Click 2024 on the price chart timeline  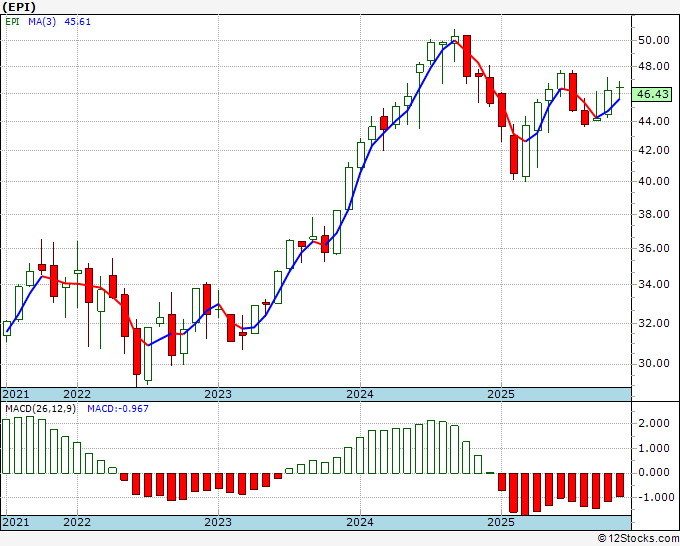pos(360,394)
